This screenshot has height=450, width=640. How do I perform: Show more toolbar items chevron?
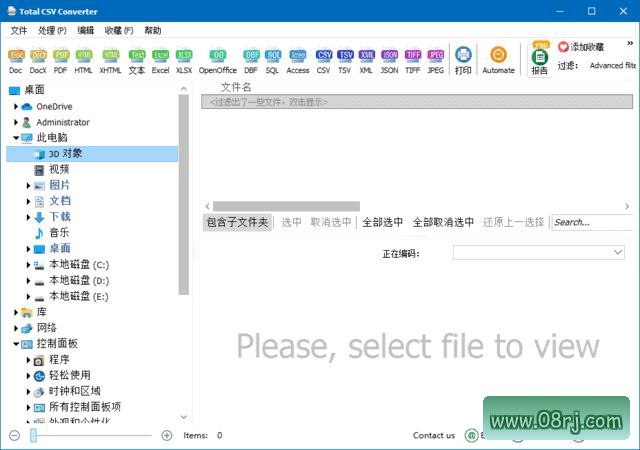tap(630, 43)
